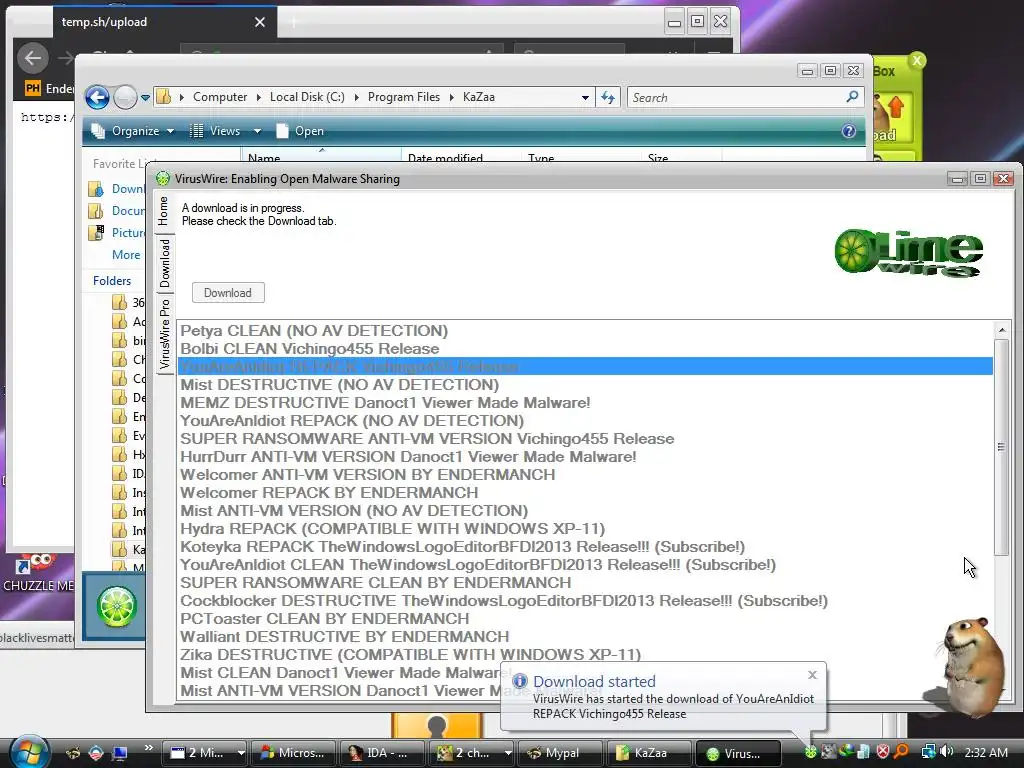Viewport: 1024px width, 768px height.
Task: Click the Download button in VirusWire
Action: pyautogui.click(x=228, y=293)
